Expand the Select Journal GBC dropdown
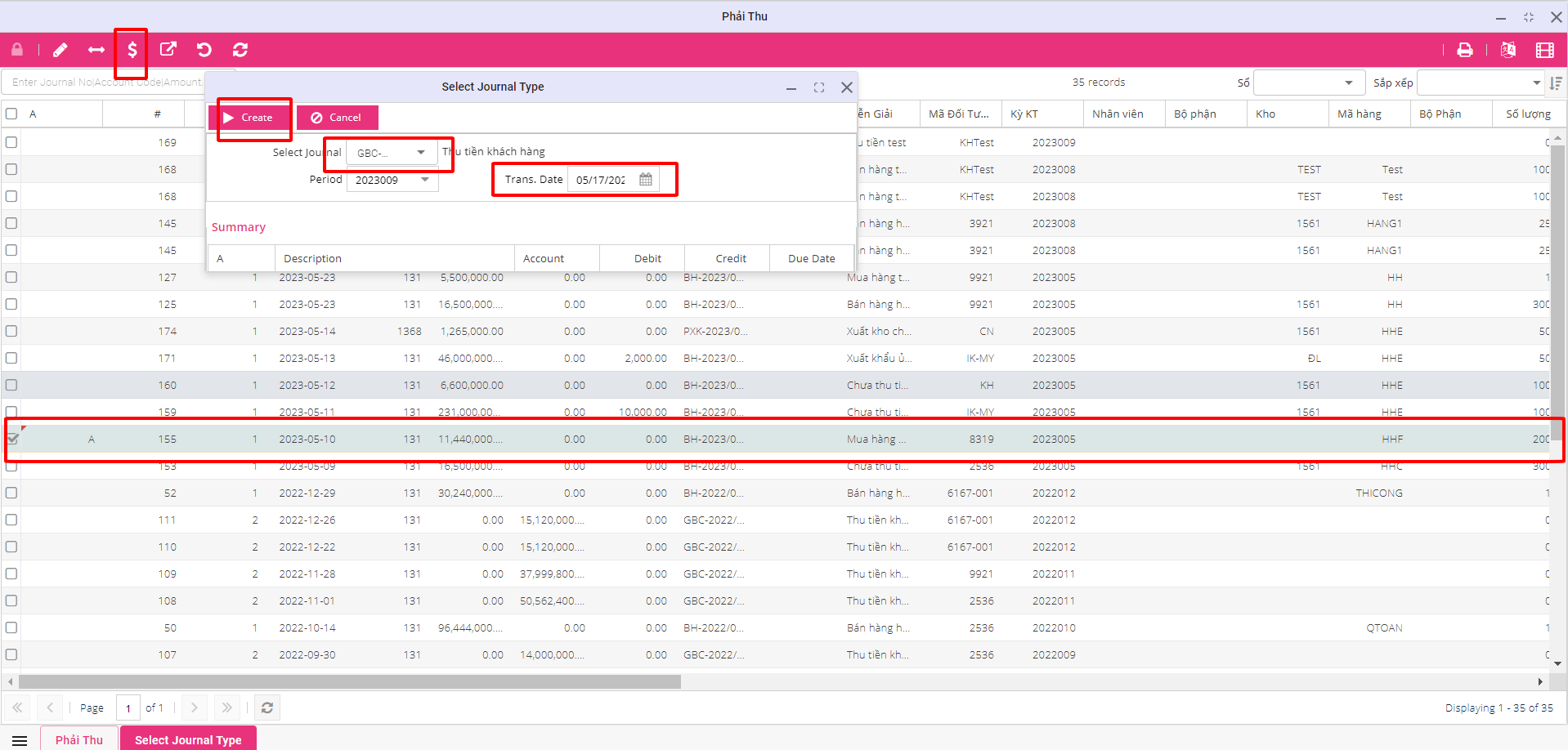This screenshot has width=1568, height=750. pyautogui.click(x=421, y=153)
